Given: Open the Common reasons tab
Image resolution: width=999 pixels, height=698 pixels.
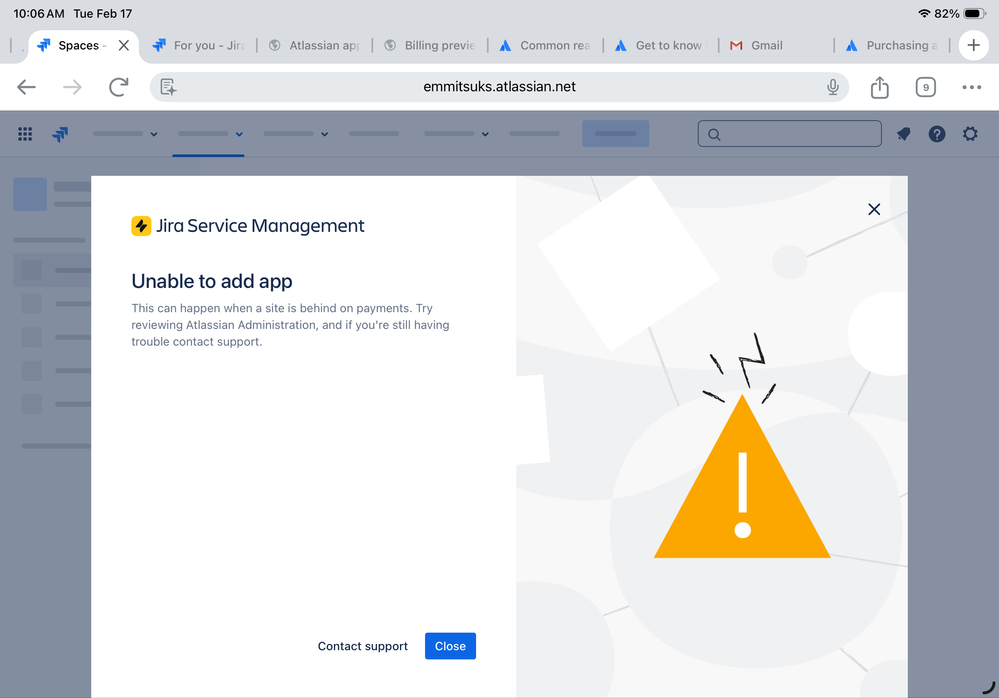Looking at the screenshot, I should pyautogui.click(x=545, y=45).
